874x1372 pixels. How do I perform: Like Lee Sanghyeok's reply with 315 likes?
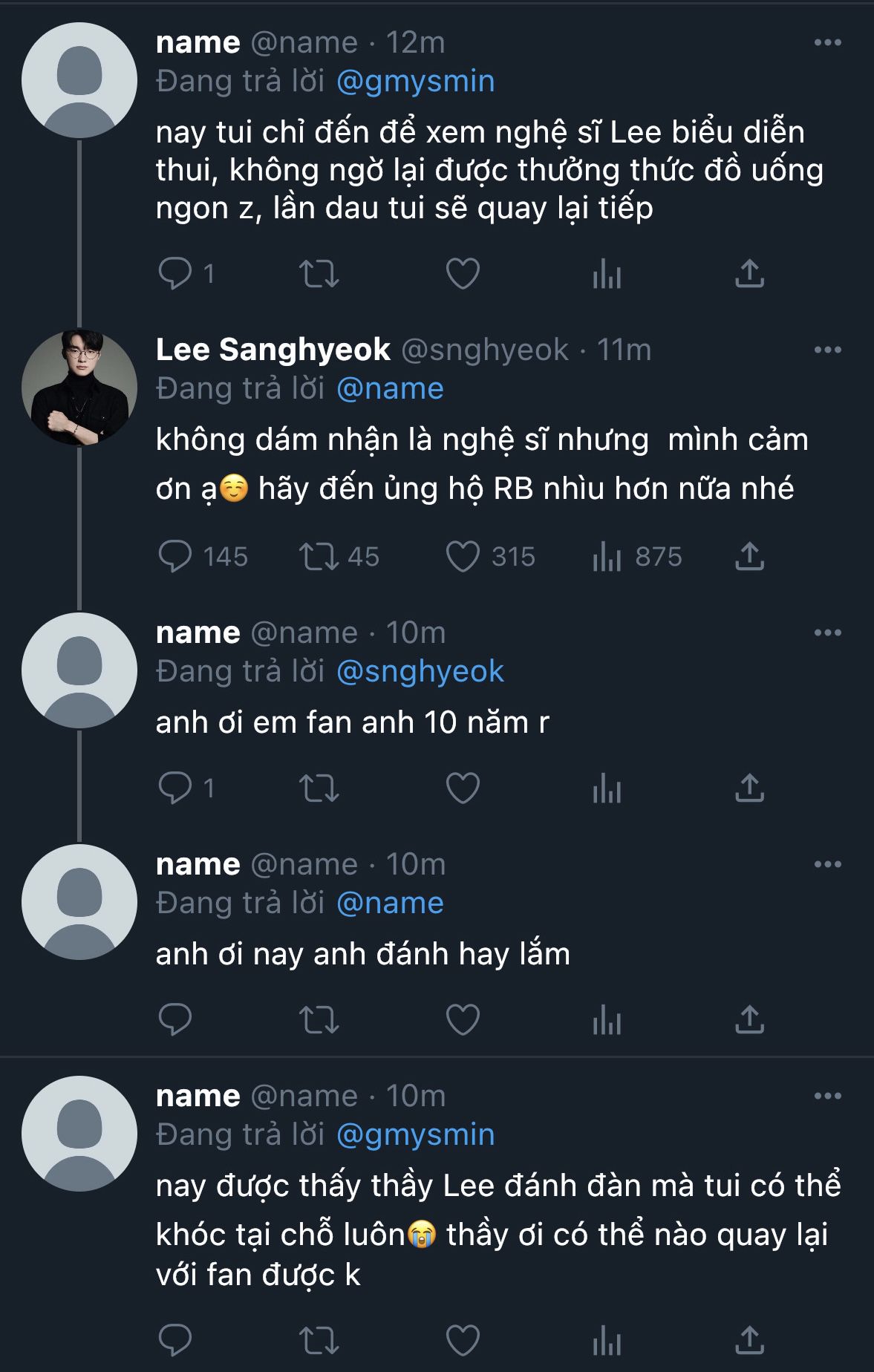tap(463, 557)
